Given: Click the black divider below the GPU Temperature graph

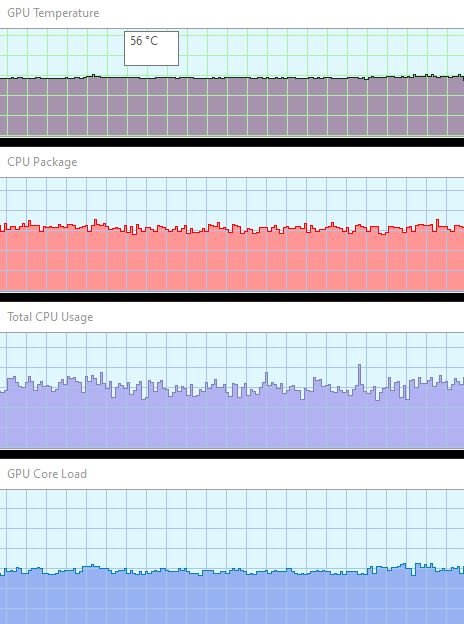Looking at the screenshot, I should pyautogui.click(x=232, y=142).
